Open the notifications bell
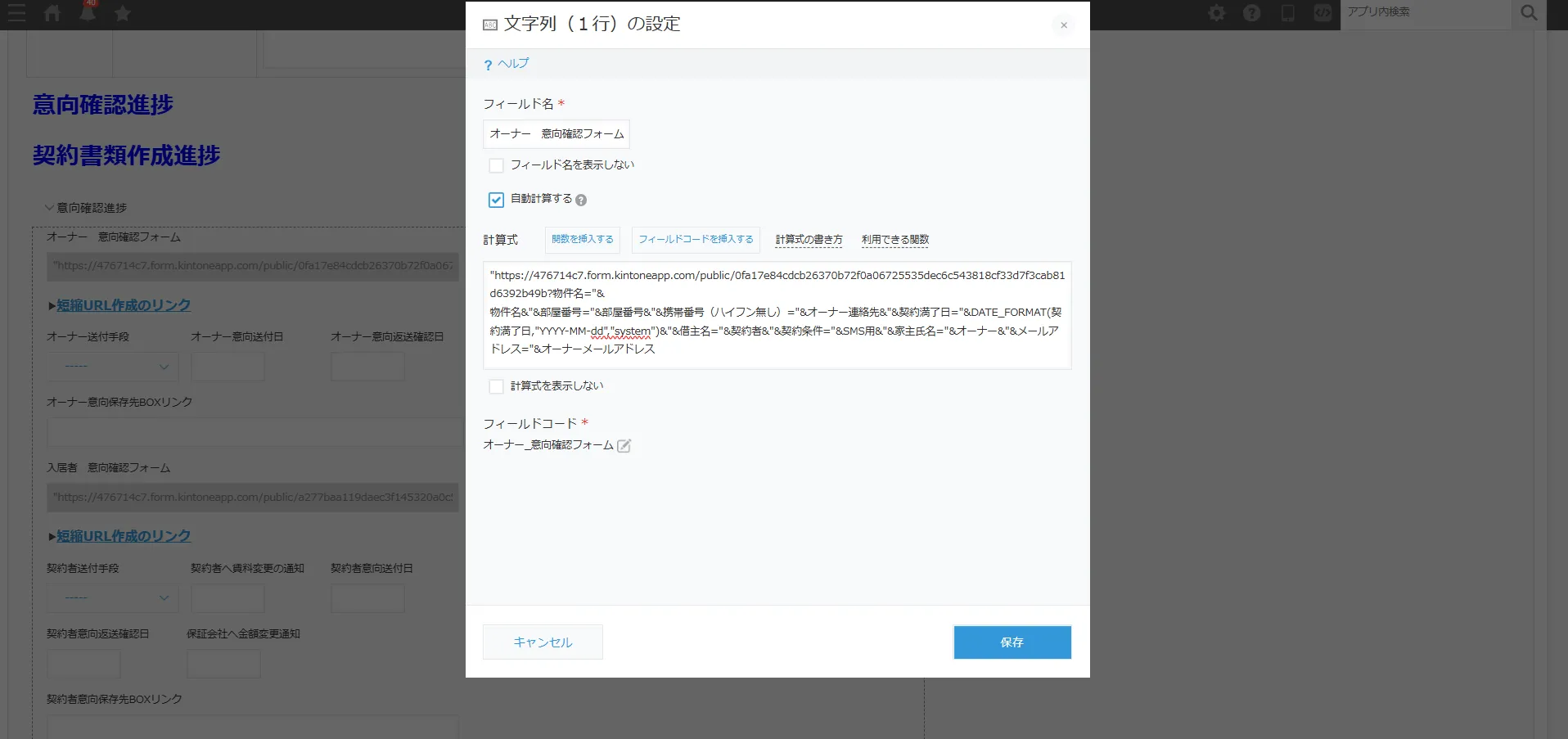This screenshot has height=739, width=1568. [88, 13]
